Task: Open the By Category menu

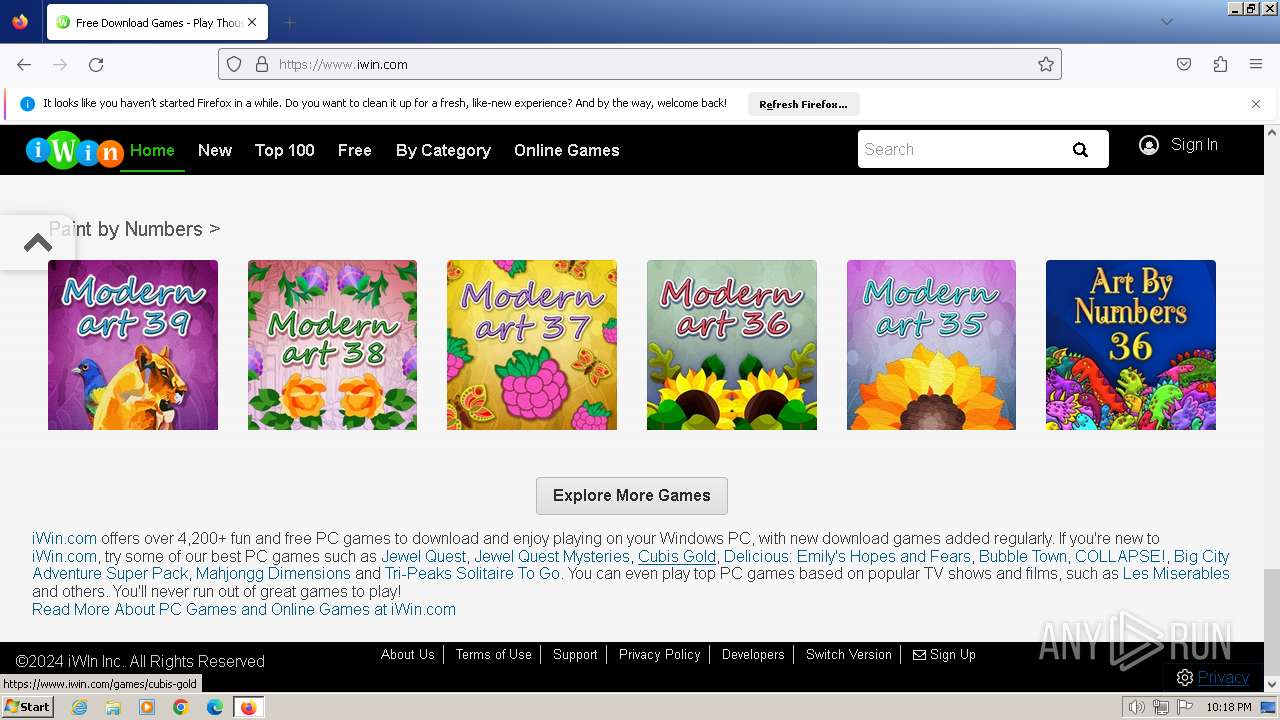Action: point(443,150)
